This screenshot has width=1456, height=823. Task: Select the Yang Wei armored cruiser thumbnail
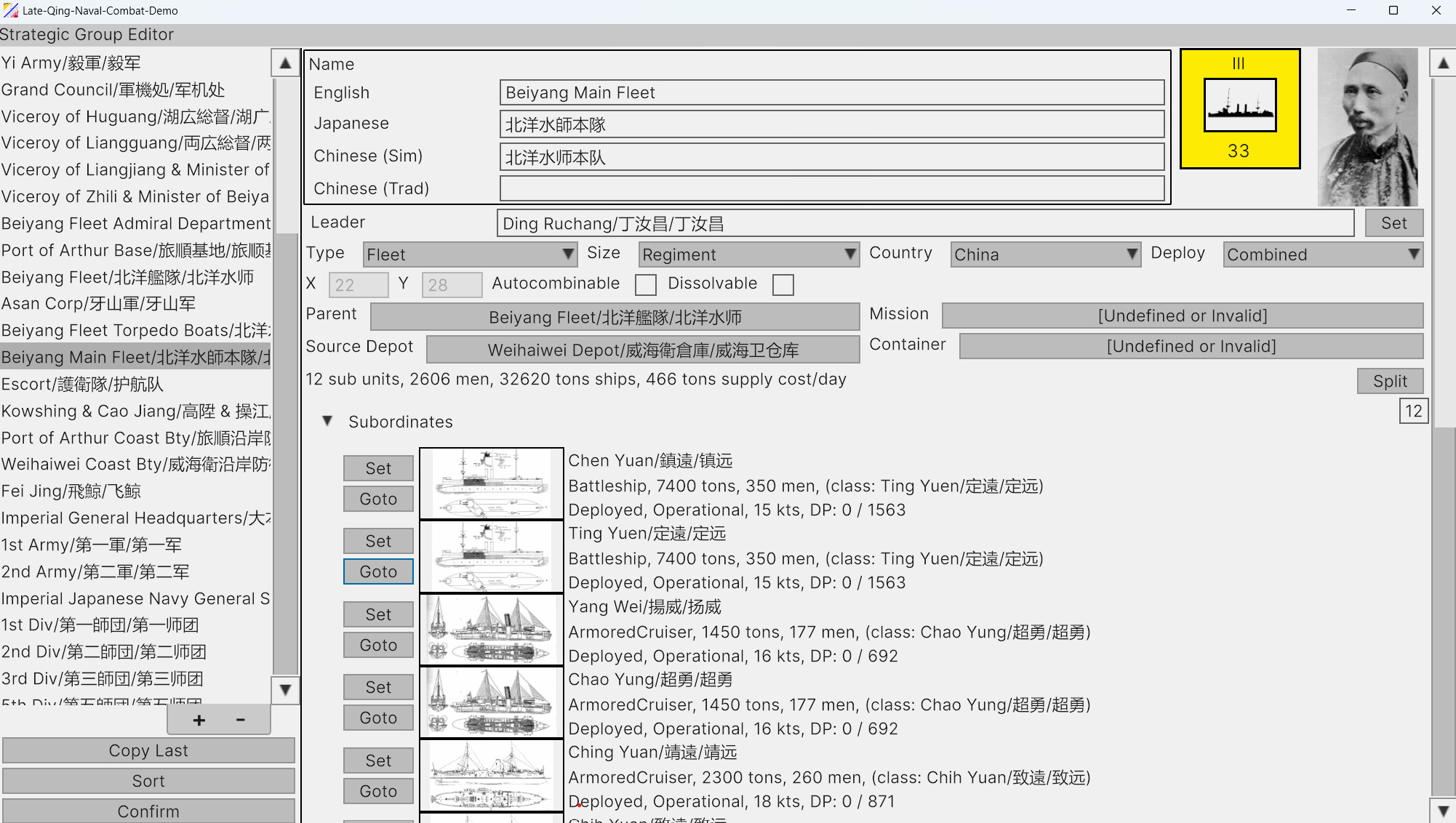pyautogui.click(x=491, y=630)
